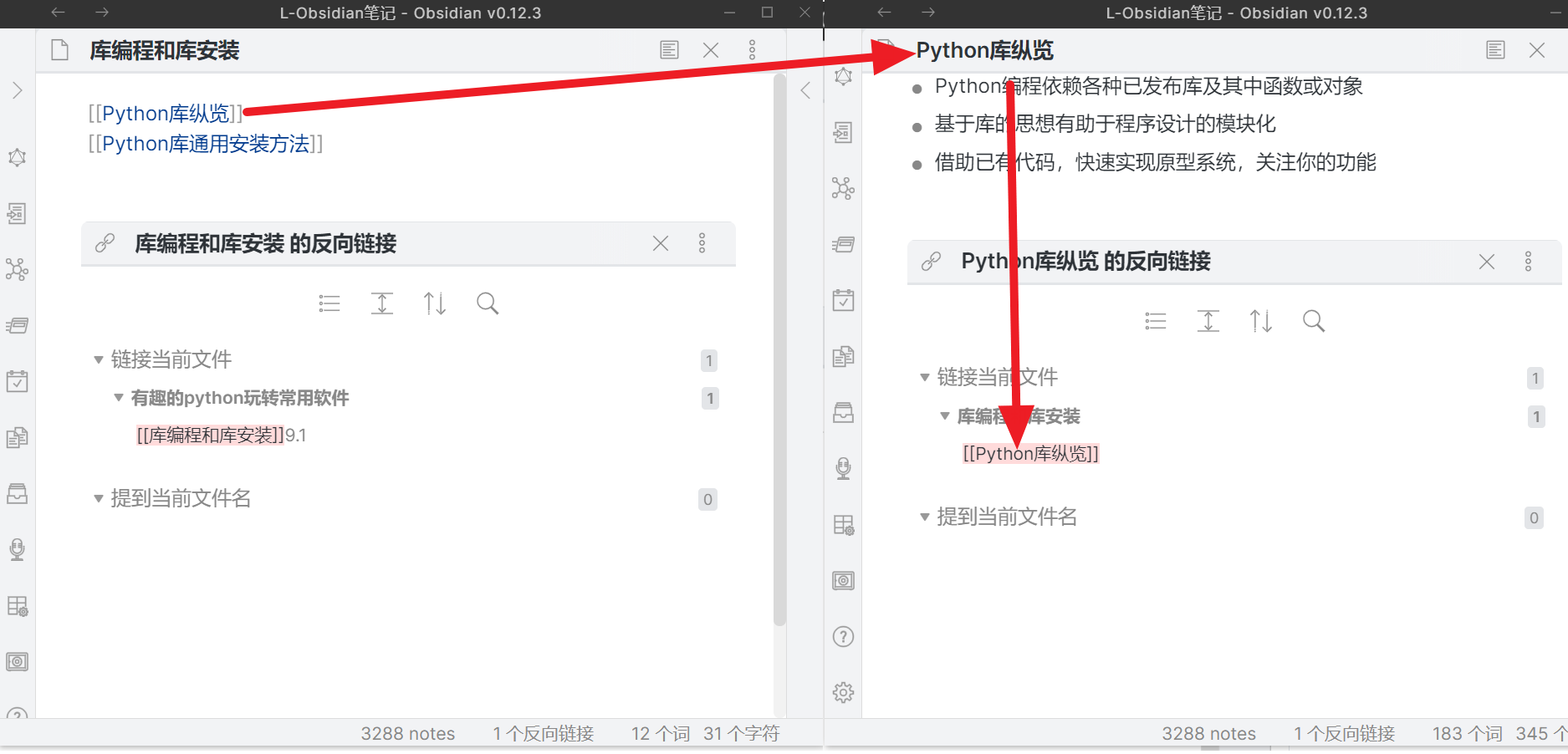Click the highlighted [[Python库纵览]] backlink result
1568x754 pixels.
pos(1030,453)
